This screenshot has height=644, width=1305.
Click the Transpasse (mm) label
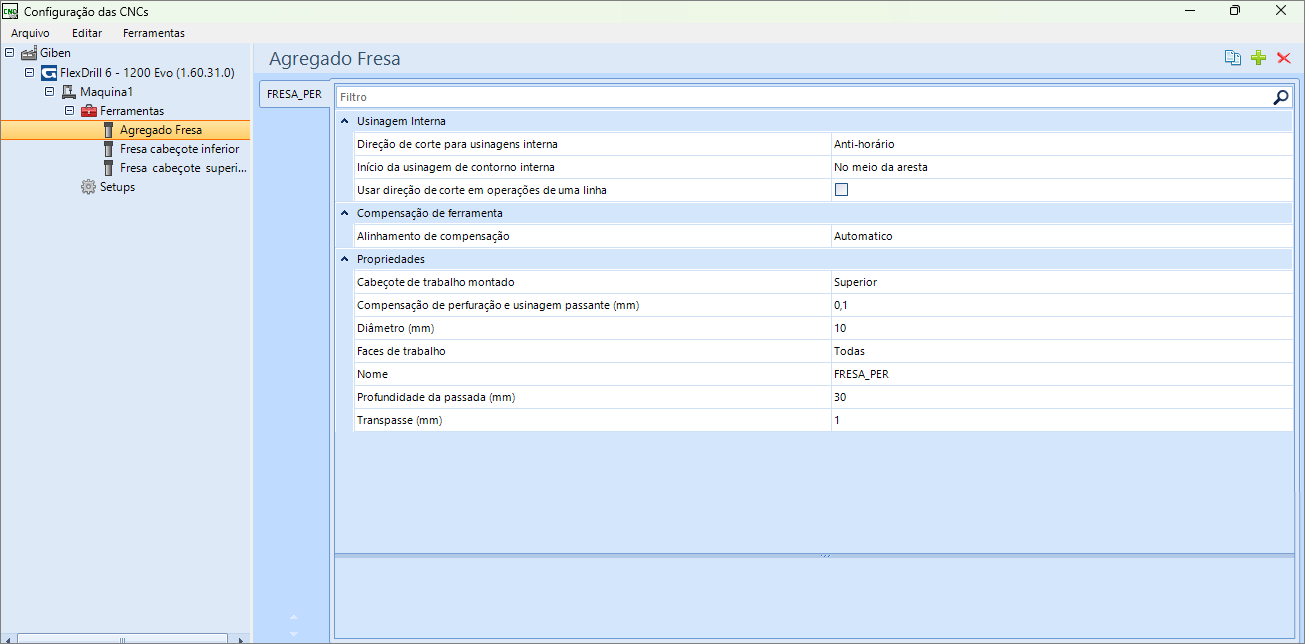399,420
